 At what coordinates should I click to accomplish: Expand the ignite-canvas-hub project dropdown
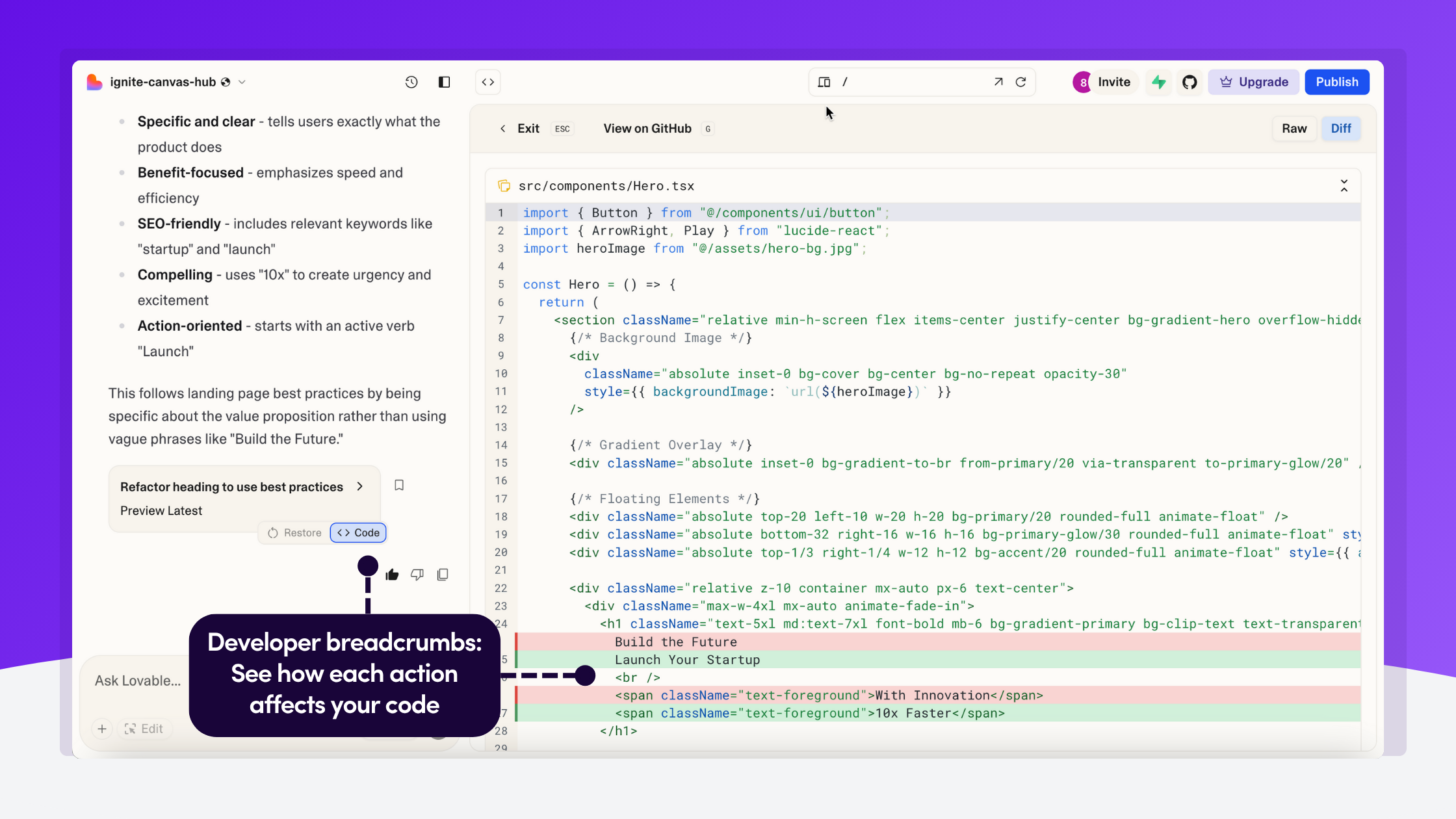(x=242, y=82)
